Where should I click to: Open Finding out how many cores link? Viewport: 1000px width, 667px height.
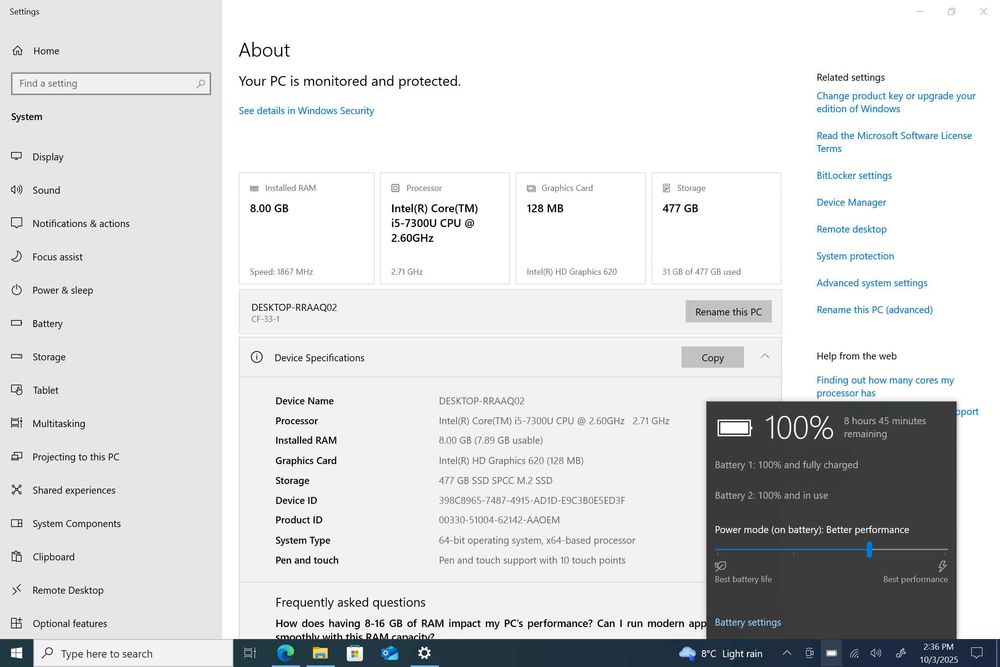tap(885, 386)
